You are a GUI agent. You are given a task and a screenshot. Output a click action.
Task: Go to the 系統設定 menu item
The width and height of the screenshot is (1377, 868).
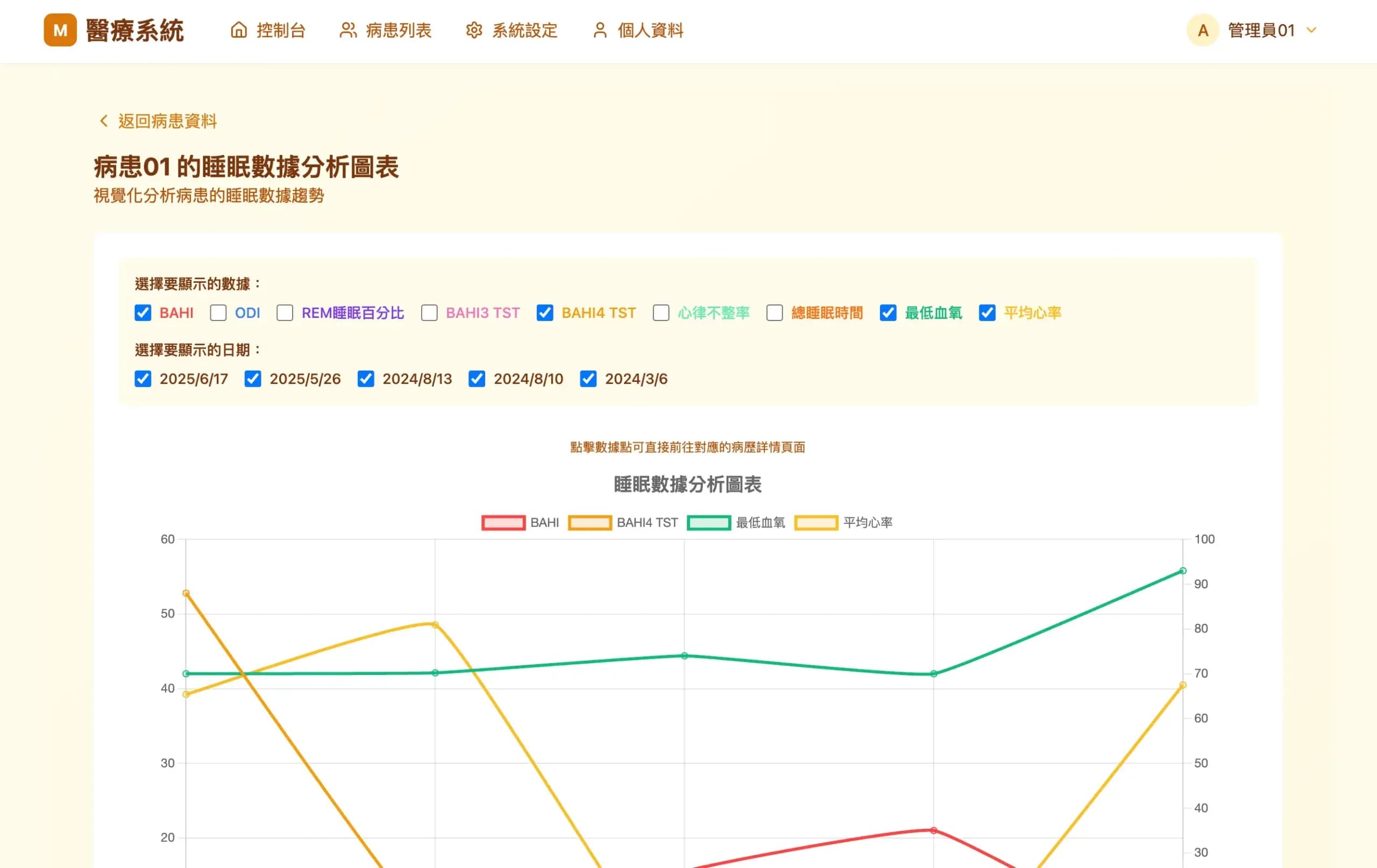pyautogui.click(x=524, y=30)
